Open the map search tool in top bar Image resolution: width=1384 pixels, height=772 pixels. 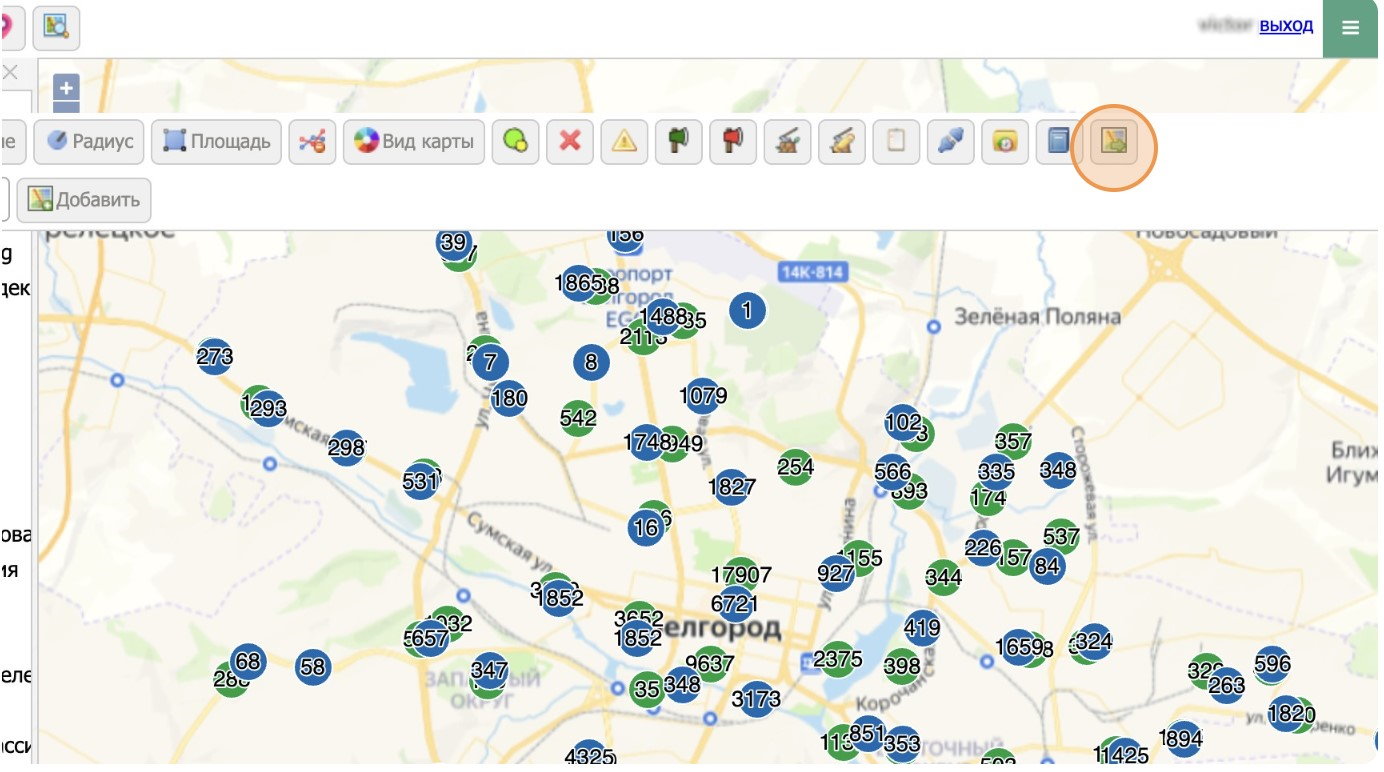pyautogui.click(x=56, y=28)
